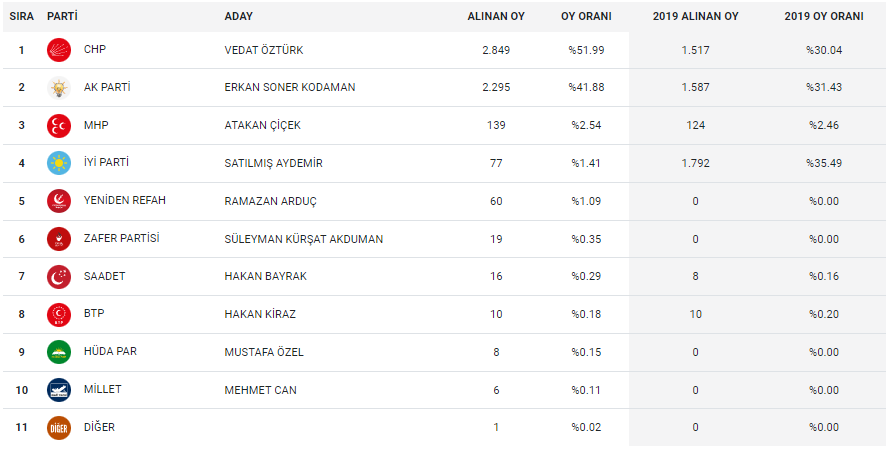This screenshot has height=449, width=887.
Task: Click the orange DİĞER badge
Action: click(59, 428)
